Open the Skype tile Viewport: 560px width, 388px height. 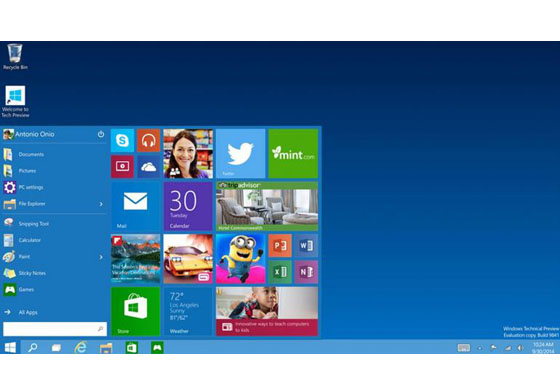pyautogui.click(x=122, y=140)
